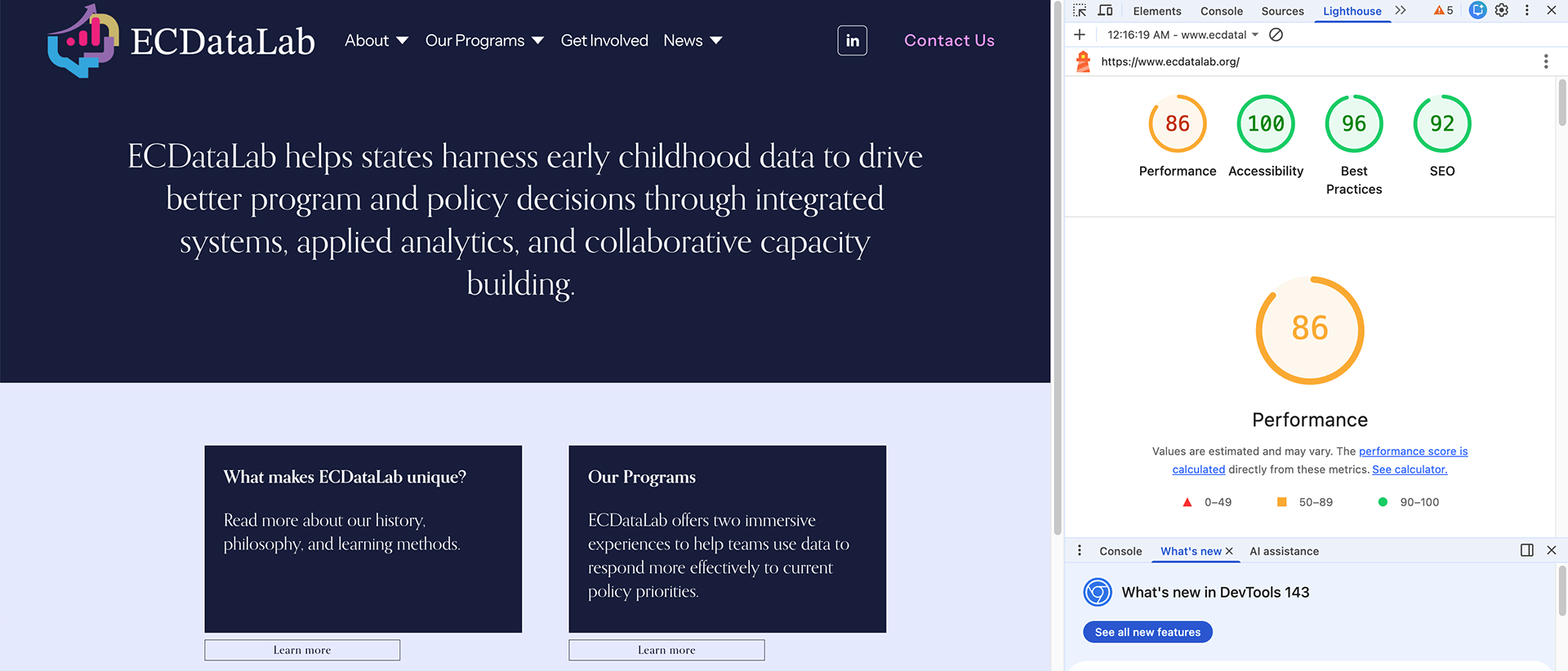Click the Lighthouse report vertical scrollbar

1562,104
